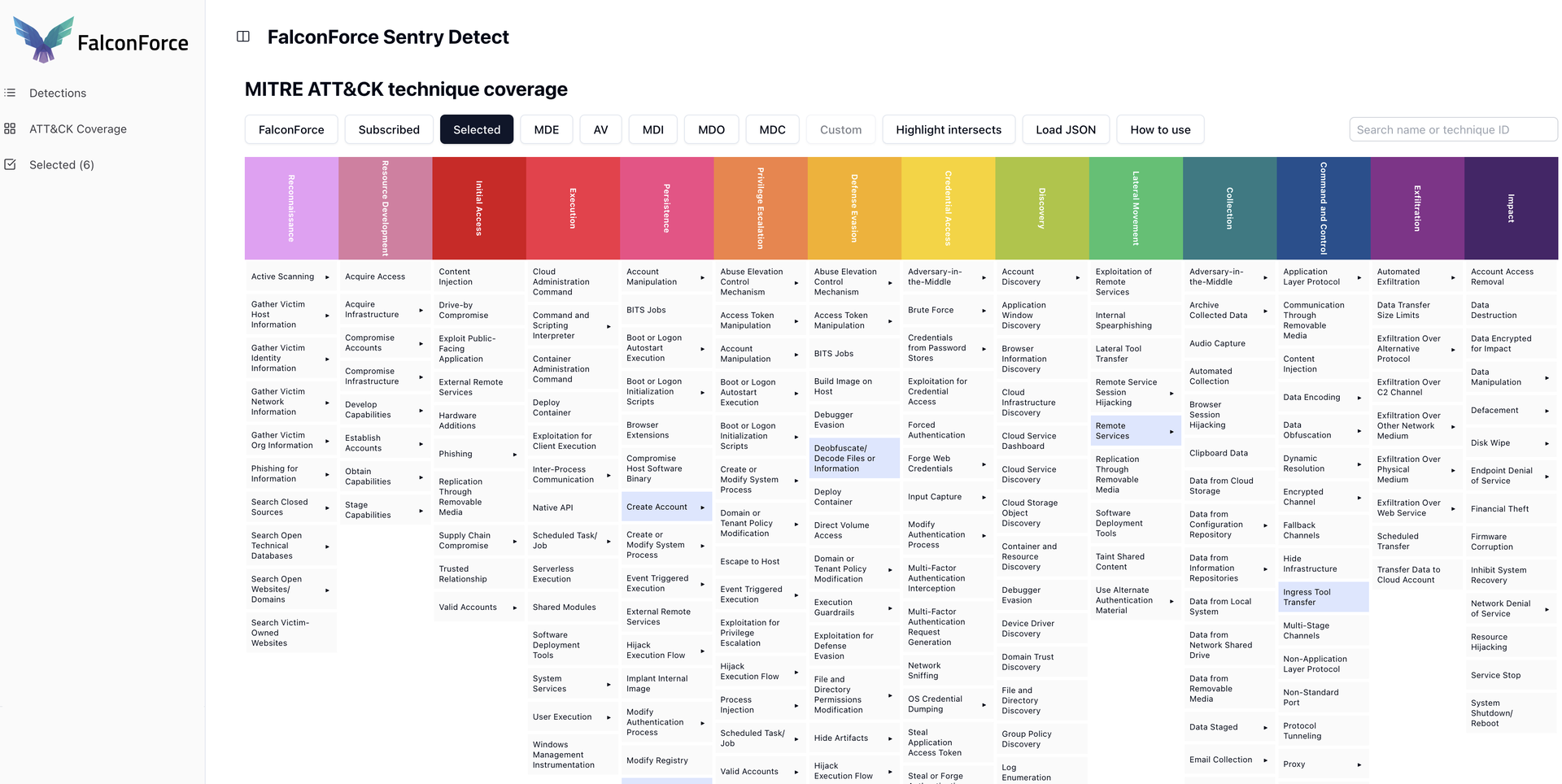Enable the MDE coverage filter
This screenshot has width=1562, height=784.
(546, 129)
